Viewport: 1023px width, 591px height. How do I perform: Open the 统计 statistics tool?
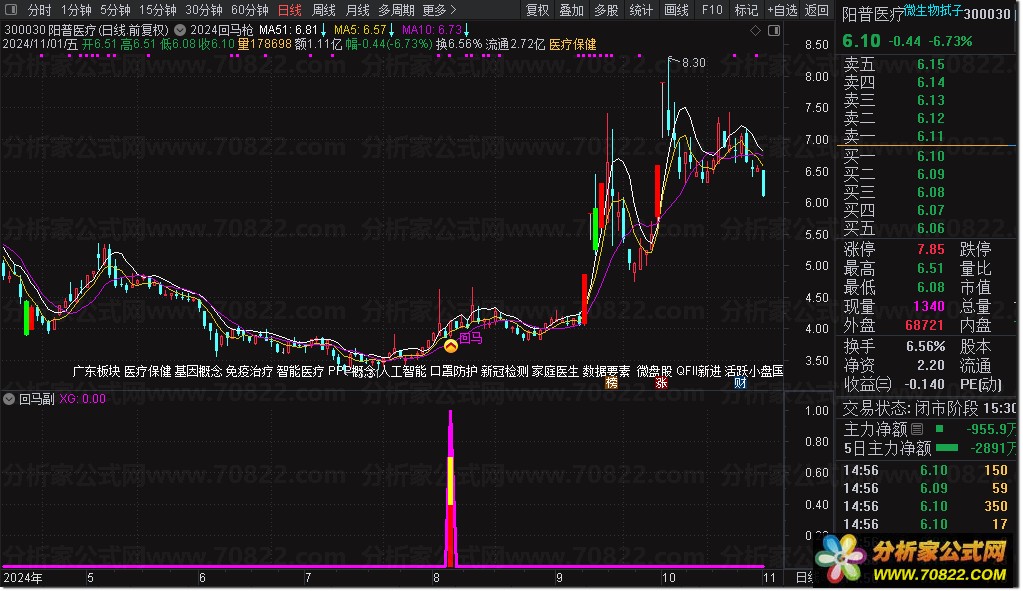(x=641, y=10)
